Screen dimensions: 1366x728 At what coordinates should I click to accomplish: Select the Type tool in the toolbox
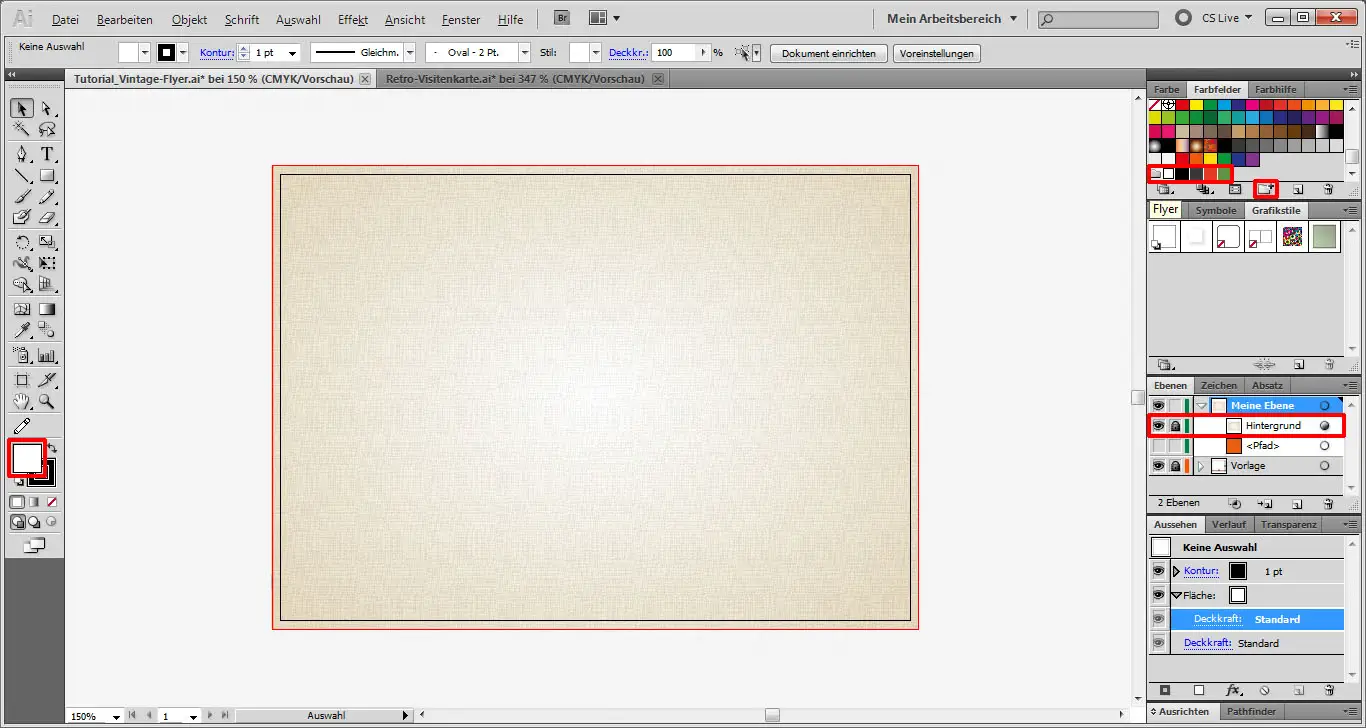47,154
